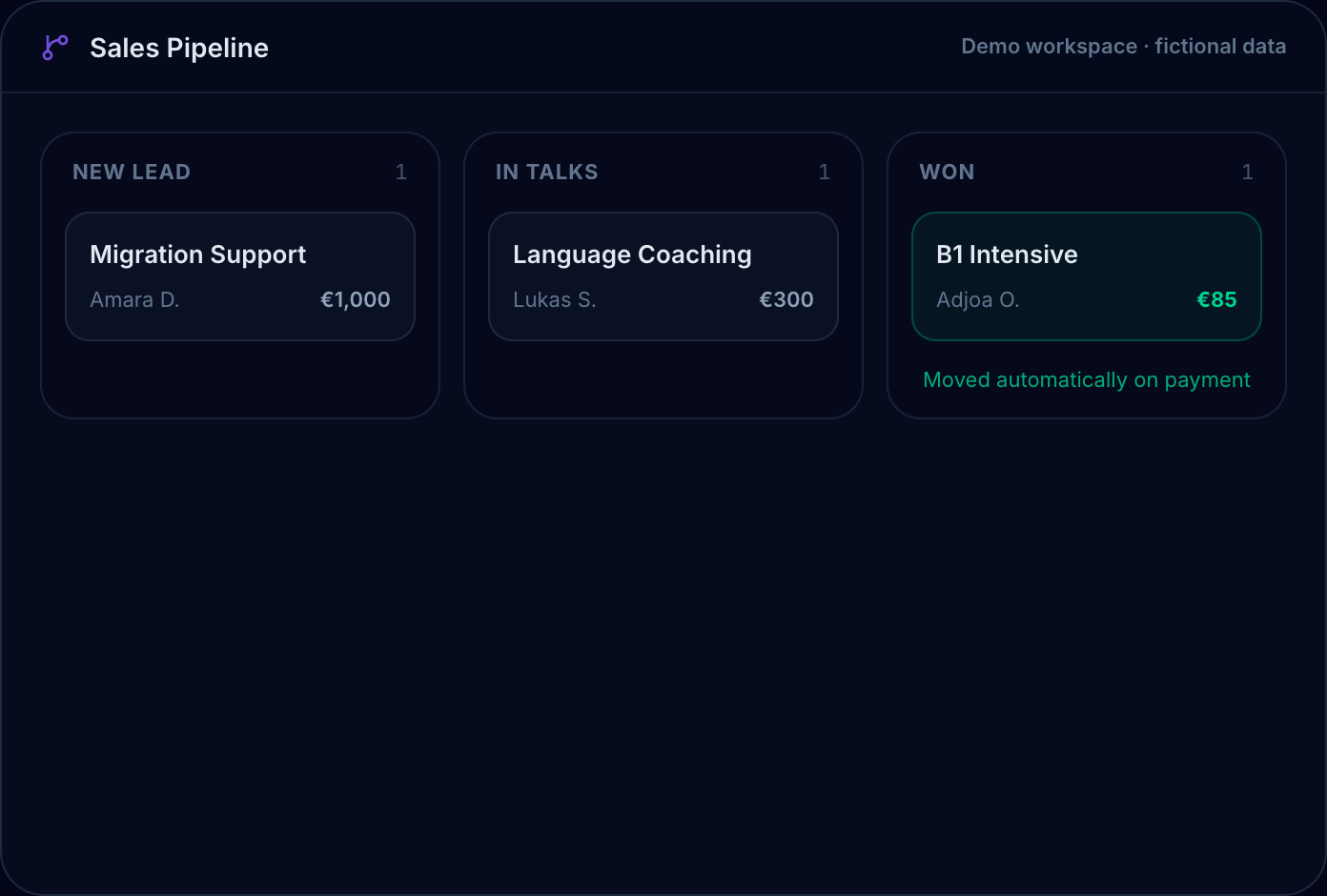Image resolution: width=1327 pixels, height=896 pixels.
Task: Click the green €85 deal value
Action: pos(1217,299)
